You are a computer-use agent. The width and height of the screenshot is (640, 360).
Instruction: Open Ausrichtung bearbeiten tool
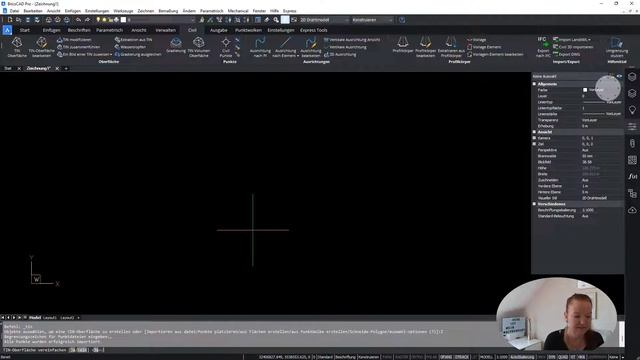[311, 47]
